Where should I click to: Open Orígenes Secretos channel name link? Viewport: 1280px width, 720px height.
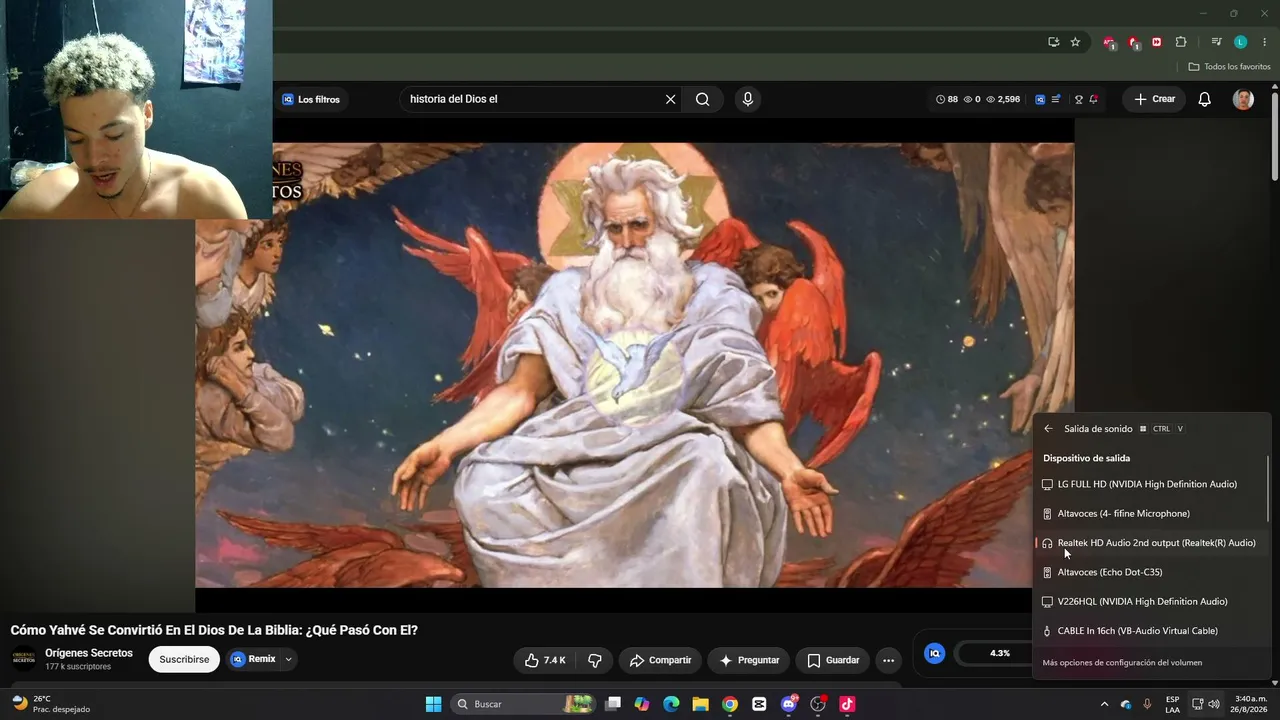[89, 653]
